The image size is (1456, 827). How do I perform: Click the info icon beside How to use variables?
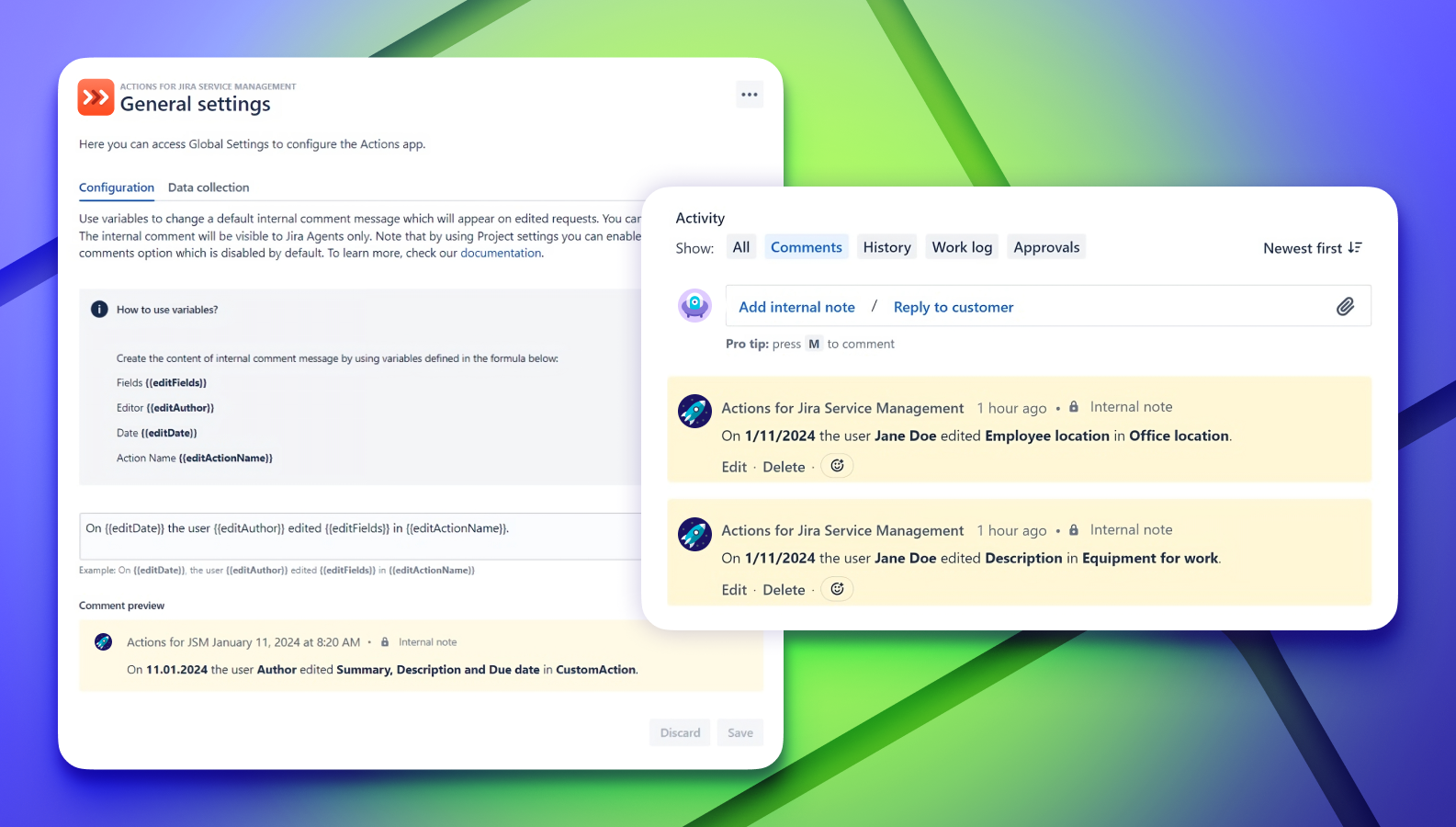(99, 310)
